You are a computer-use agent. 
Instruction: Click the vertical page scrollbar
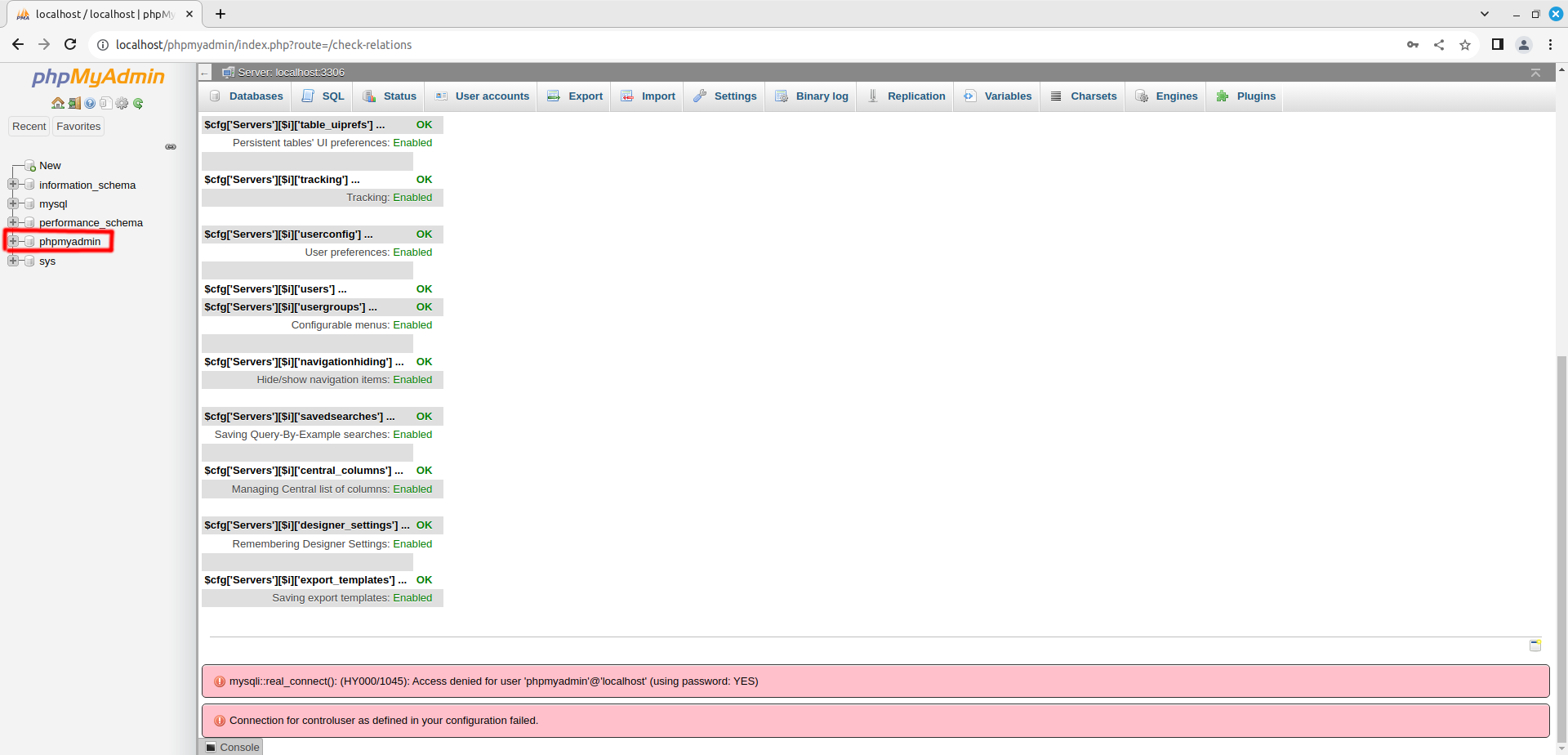coord(1561,550)
